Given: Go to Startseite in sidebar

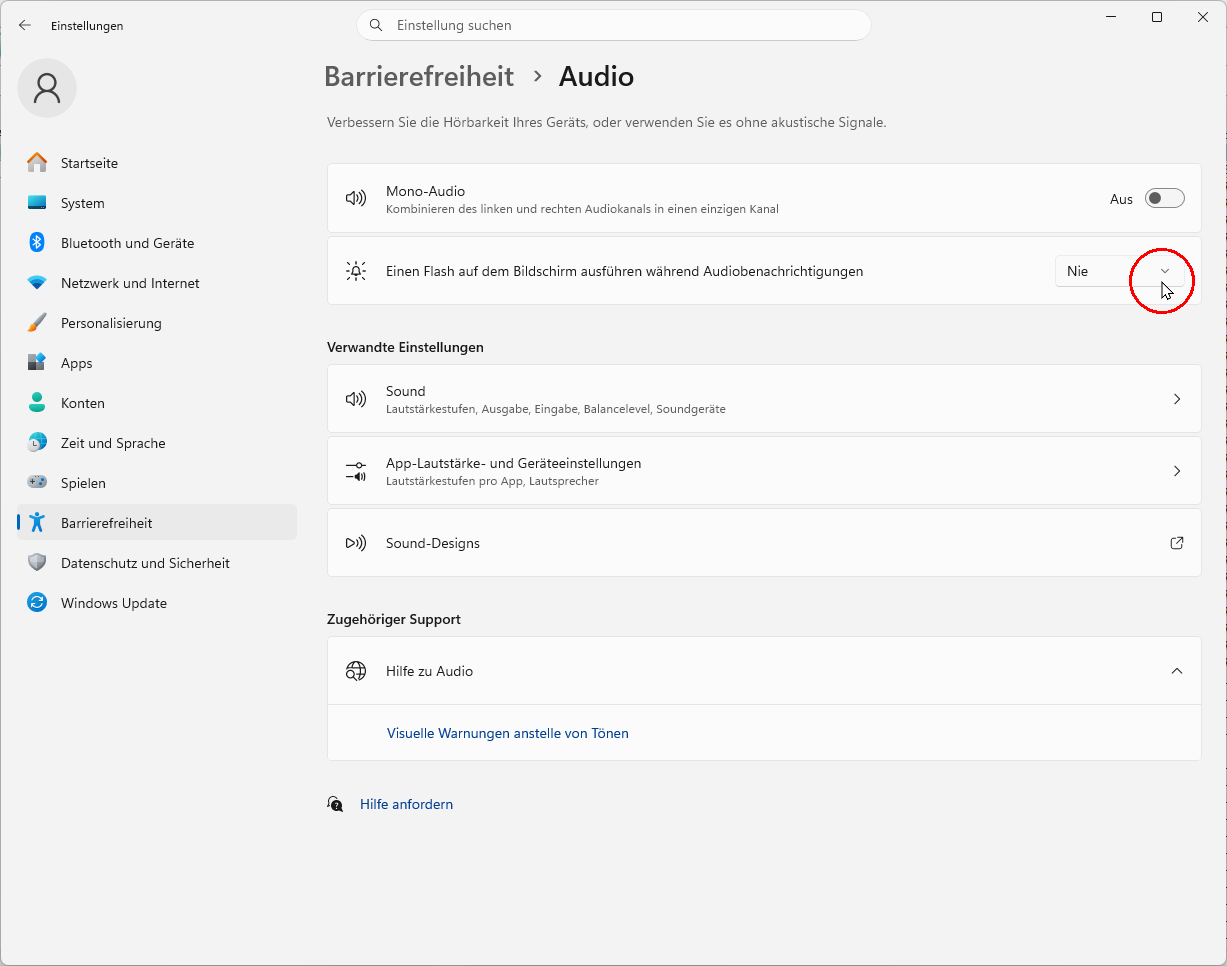Looking at the screenshot, I should pyautogui.click(x=157, y=163).
